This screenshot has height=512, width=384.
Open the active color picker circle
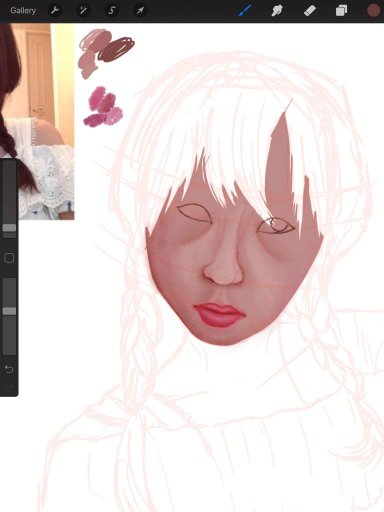373,11
